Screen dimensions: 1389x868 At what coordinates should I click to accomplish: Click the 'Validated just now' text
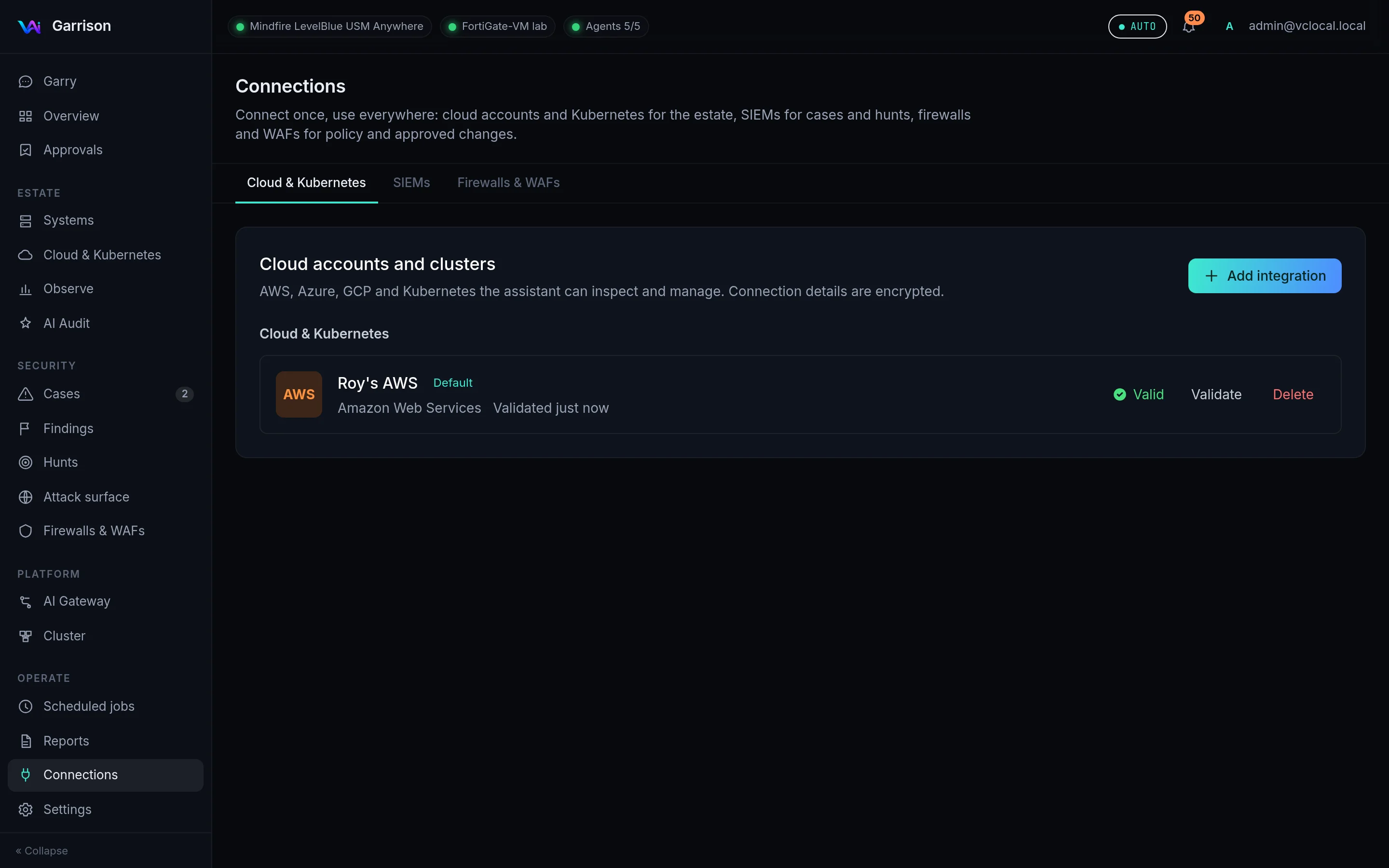pyautogui.click(x=550, y=408)
